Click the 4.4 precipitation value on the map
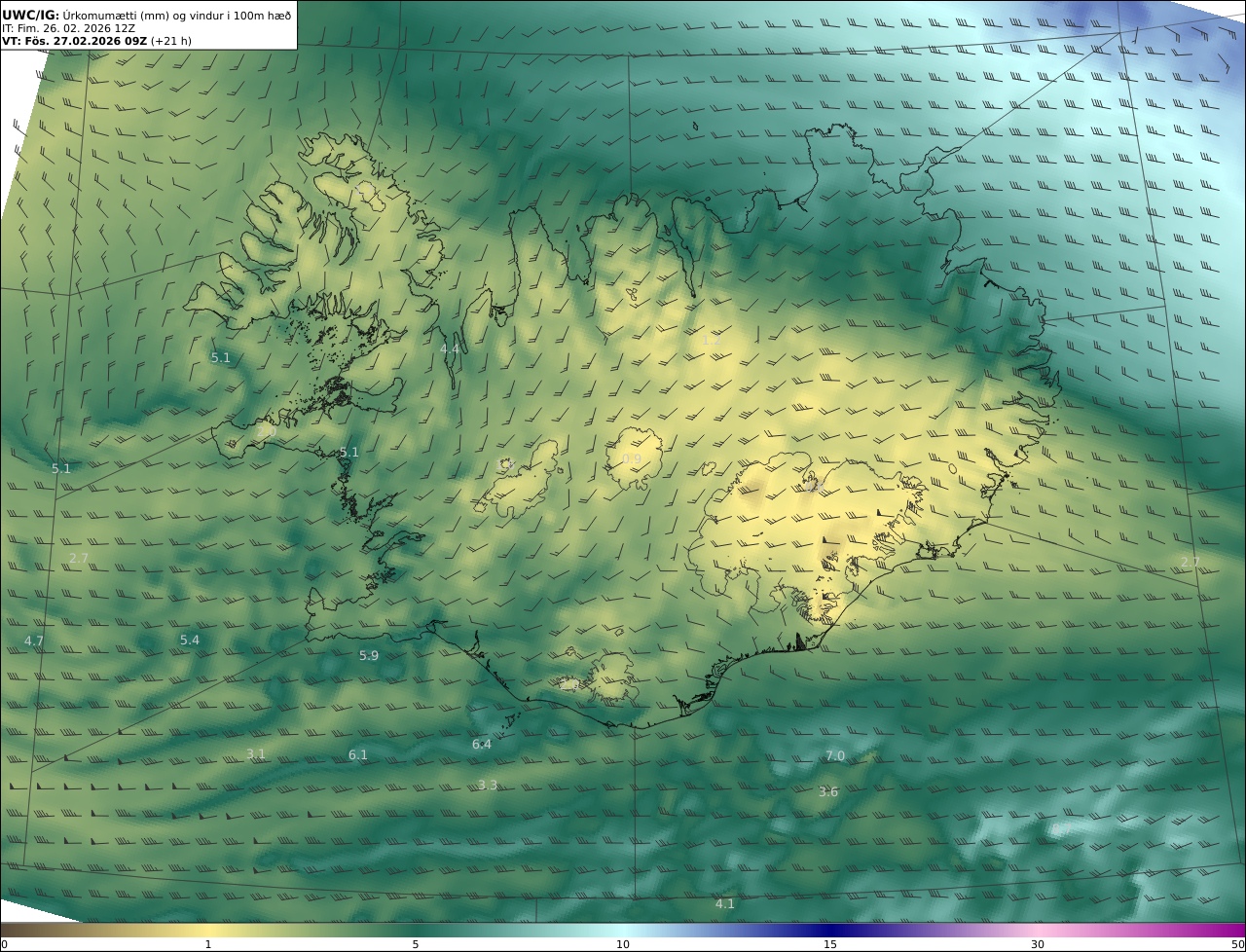 (450, 348)
